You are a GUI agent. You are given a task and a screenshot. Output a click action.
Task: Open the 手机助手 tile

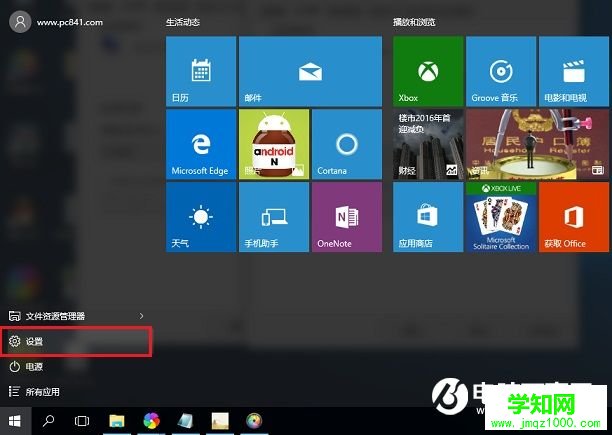pos(274,217)
